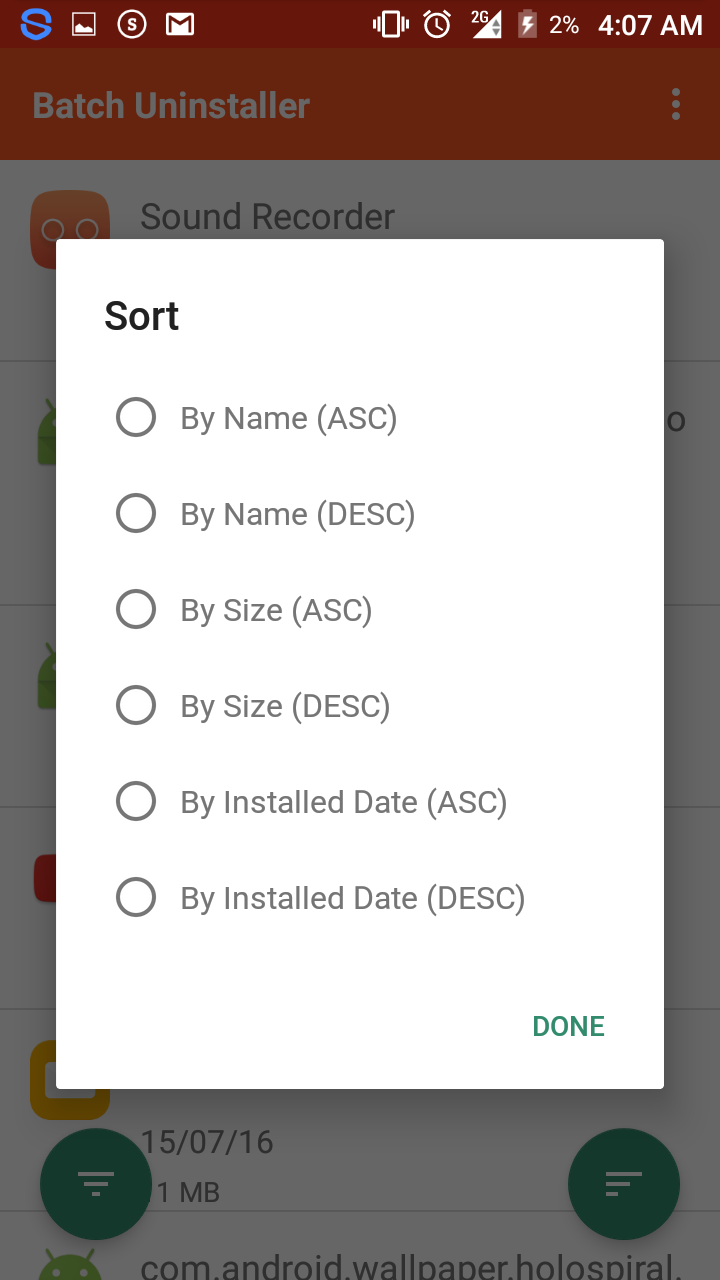The height and width of the screenshot is (1280, 720).
Task: Select By Name (ASC) radio button
Action: click(136, 417)
